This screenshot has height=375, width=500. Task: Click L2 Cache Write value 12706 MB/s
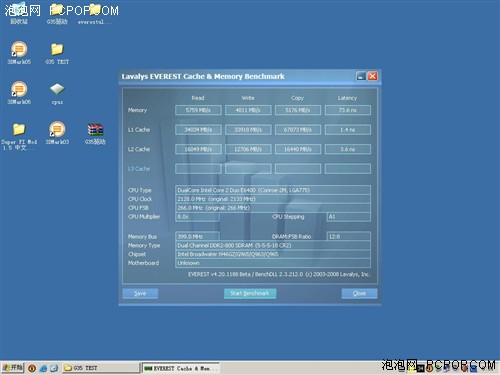[248, 149]
